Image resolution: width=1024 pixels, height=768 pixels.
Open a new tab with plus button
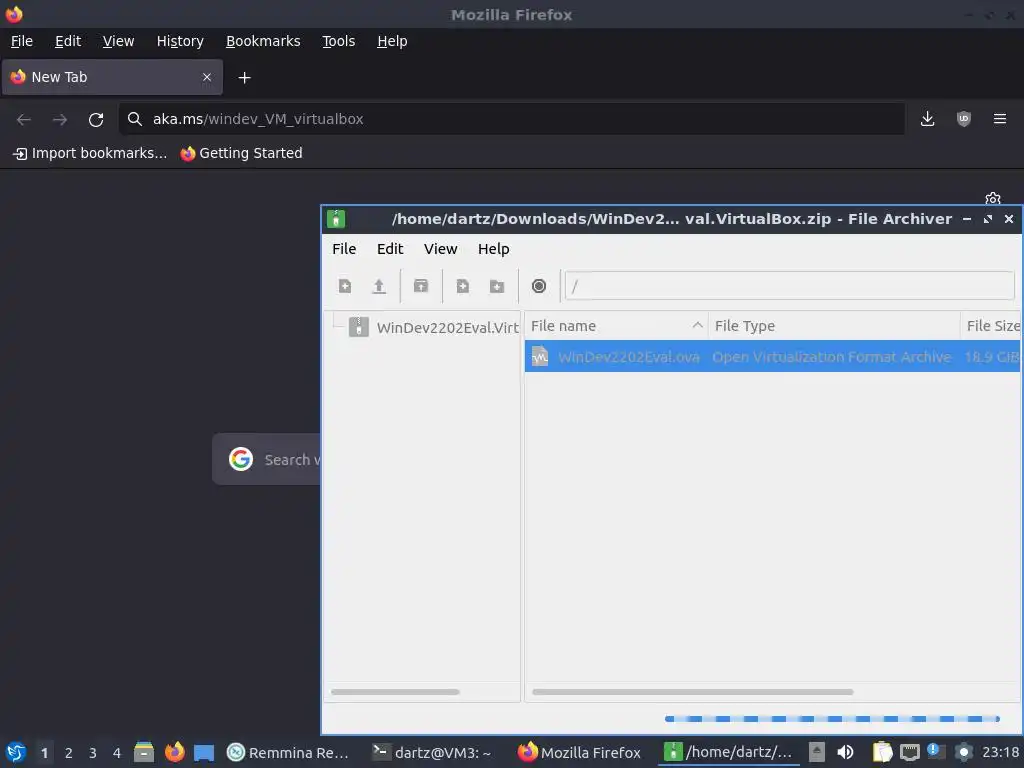click(244, 78)
